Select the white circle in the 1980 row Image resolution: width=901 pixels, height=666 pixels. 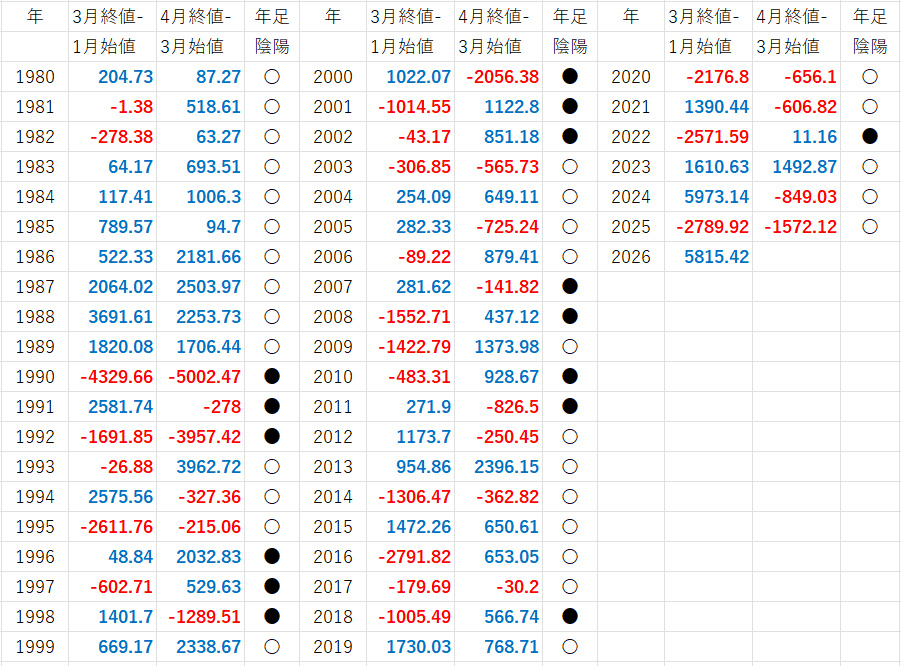[271, 77]
